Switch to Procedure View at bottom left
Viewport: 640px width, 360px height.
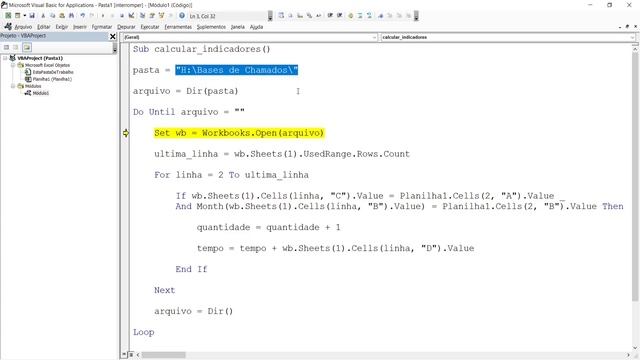tap(124, 355)
